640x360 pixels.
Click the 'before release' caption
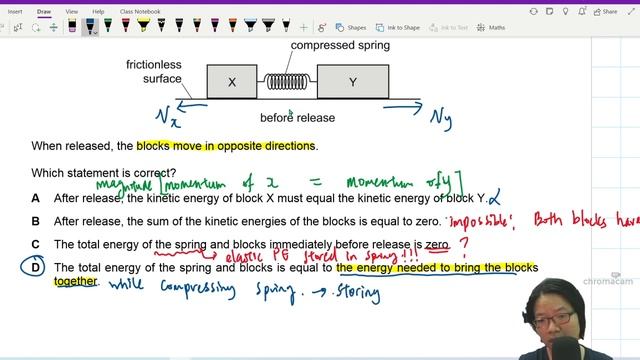pyautogui.click(x=298, y=118)
